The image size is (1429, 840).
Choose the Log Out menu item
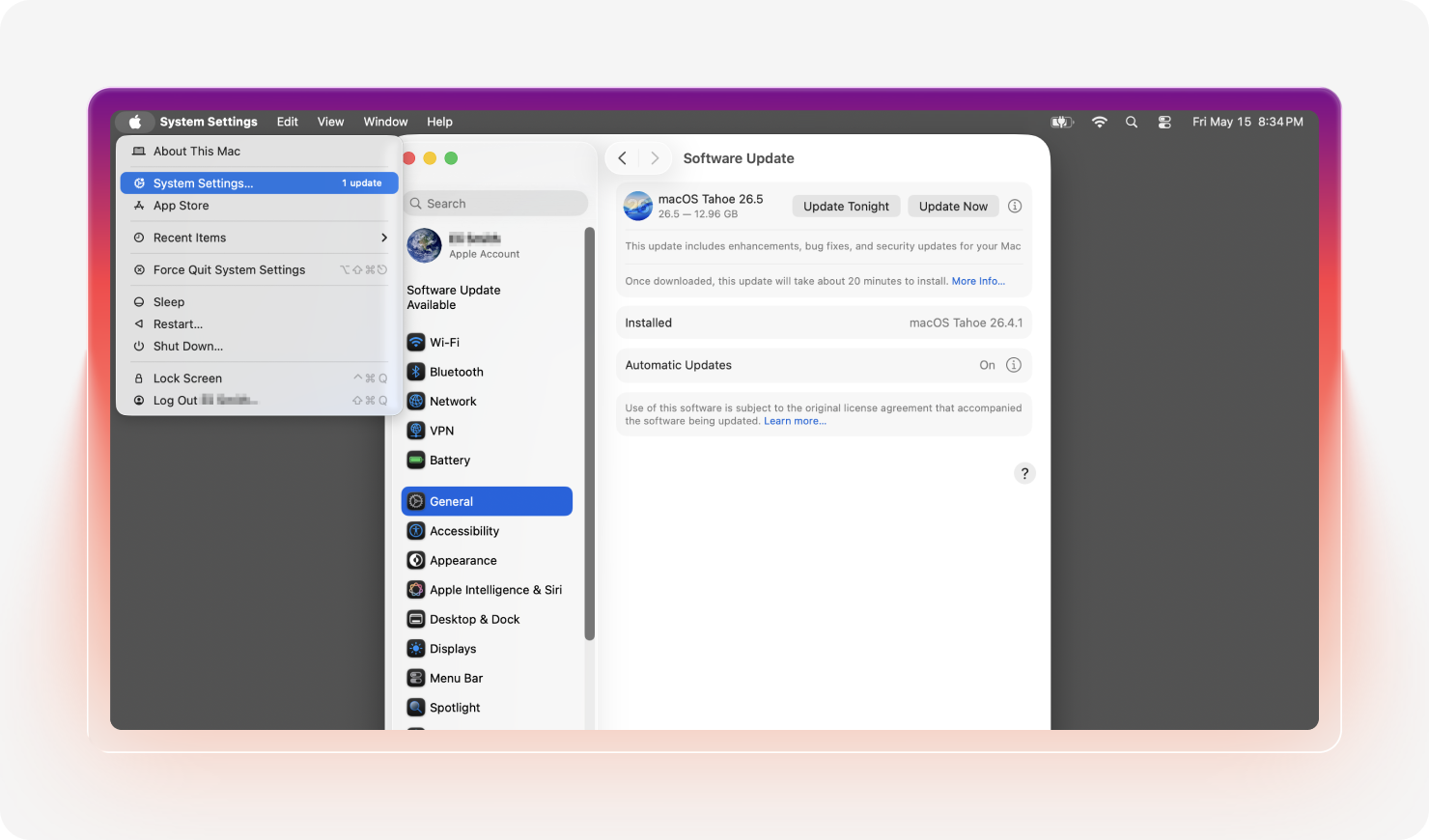click(260, 401)
